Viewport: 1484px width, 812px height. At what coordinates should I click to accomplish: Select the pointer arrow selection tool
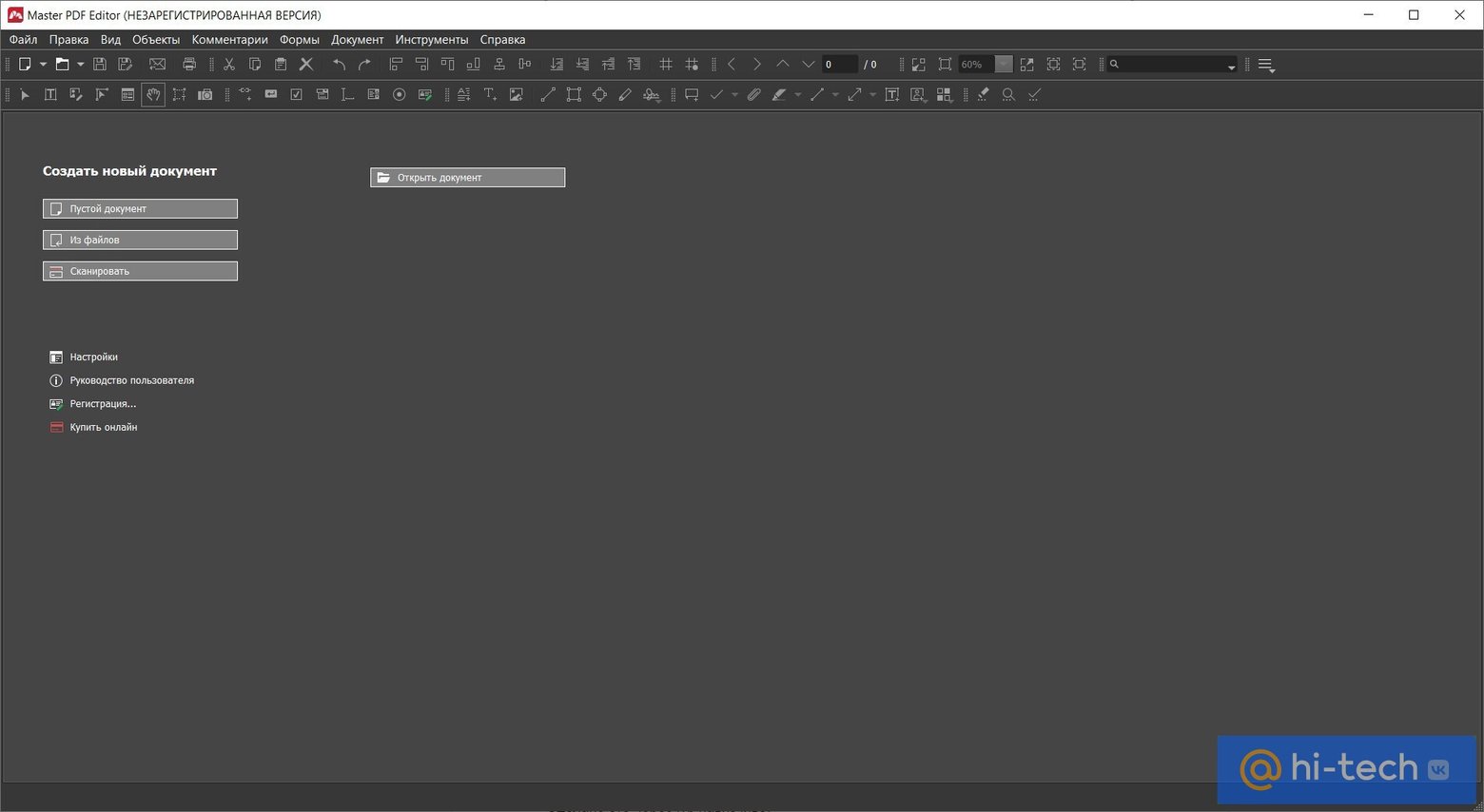(x=25, y=95)
